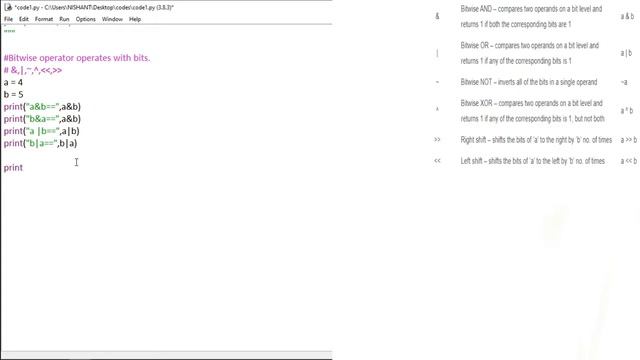Click the 'a << b' example in table

pyautogui.click(x=629, y=161)
